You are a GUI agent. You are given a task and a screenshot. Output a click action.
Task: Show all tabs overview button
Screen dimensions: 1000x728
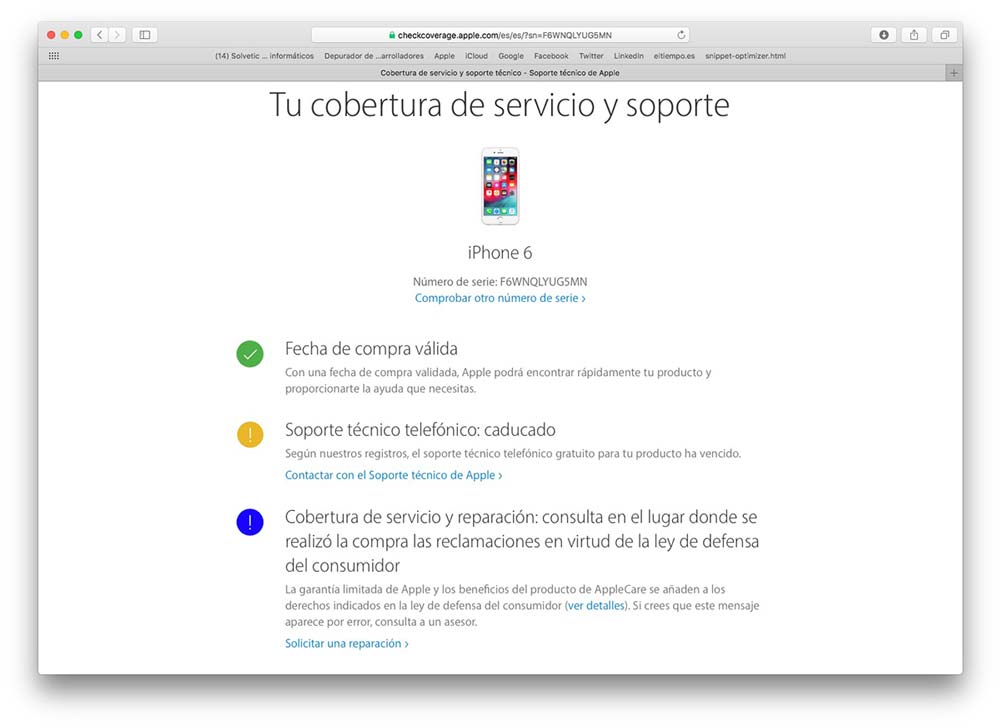pyautogui.click(x=945, y=35)
